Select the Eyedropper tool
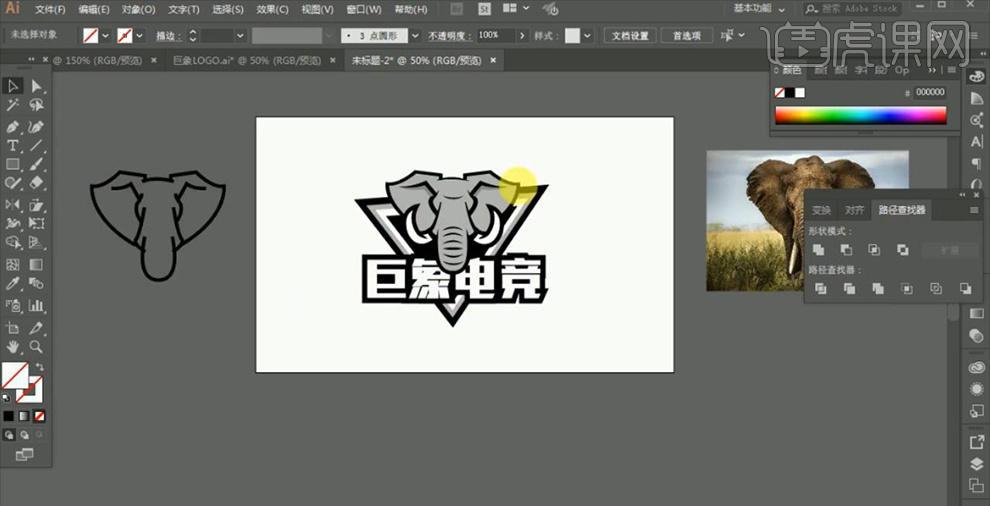Viewport: 990px width, 506px height. pyautogui.click(x=13, y=284)
